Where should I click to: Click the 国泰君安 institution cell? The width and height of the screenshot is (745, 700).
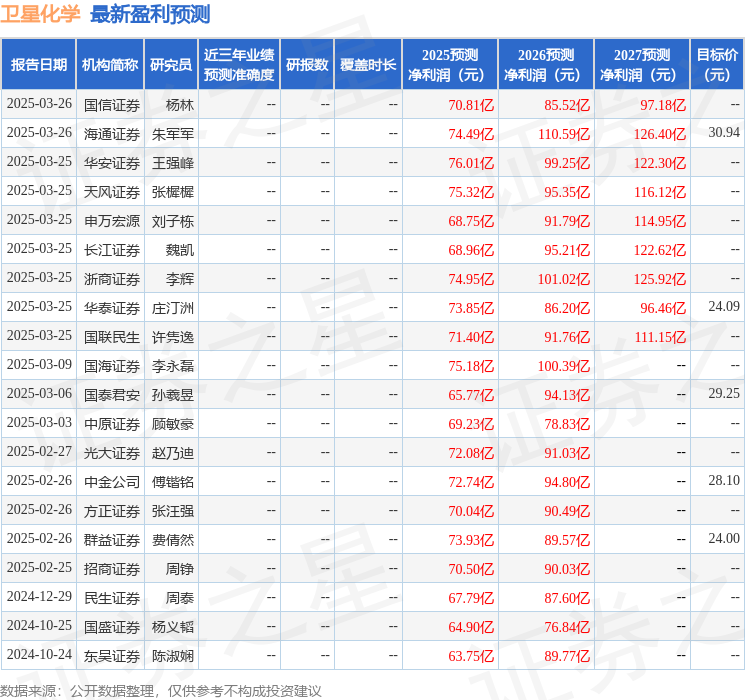[112, 395]
